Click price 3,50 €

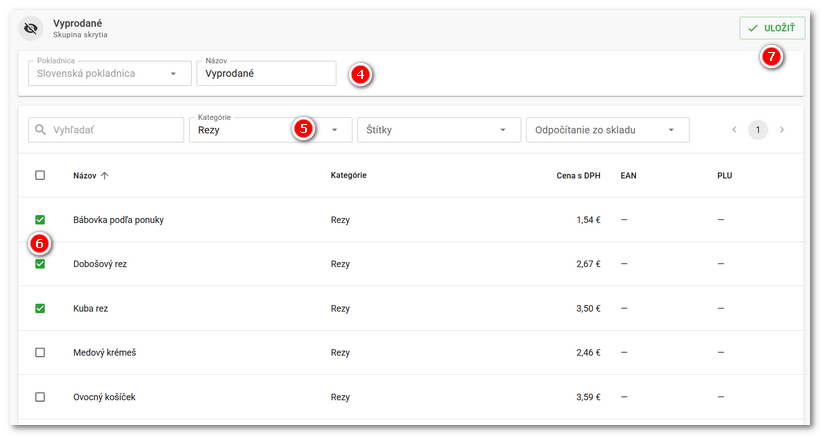click(589, 308)
